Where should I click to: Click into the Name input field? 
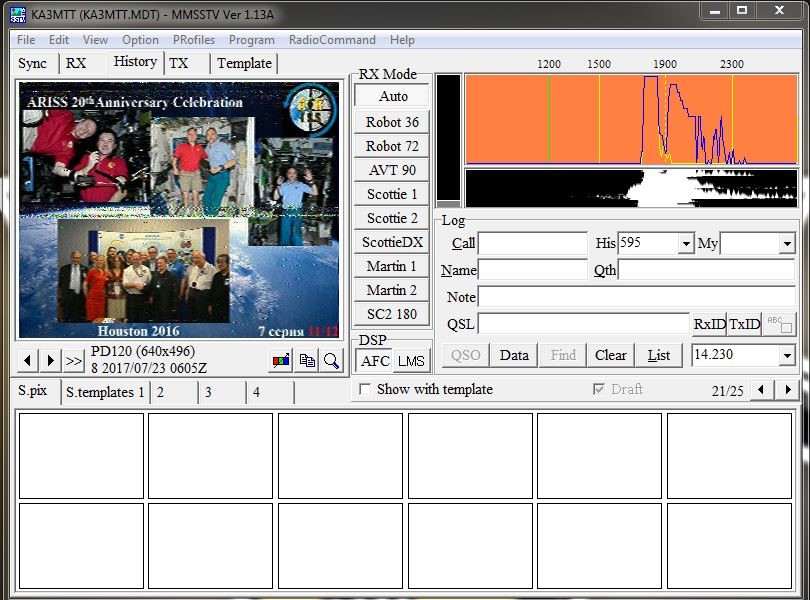(533, 270)
